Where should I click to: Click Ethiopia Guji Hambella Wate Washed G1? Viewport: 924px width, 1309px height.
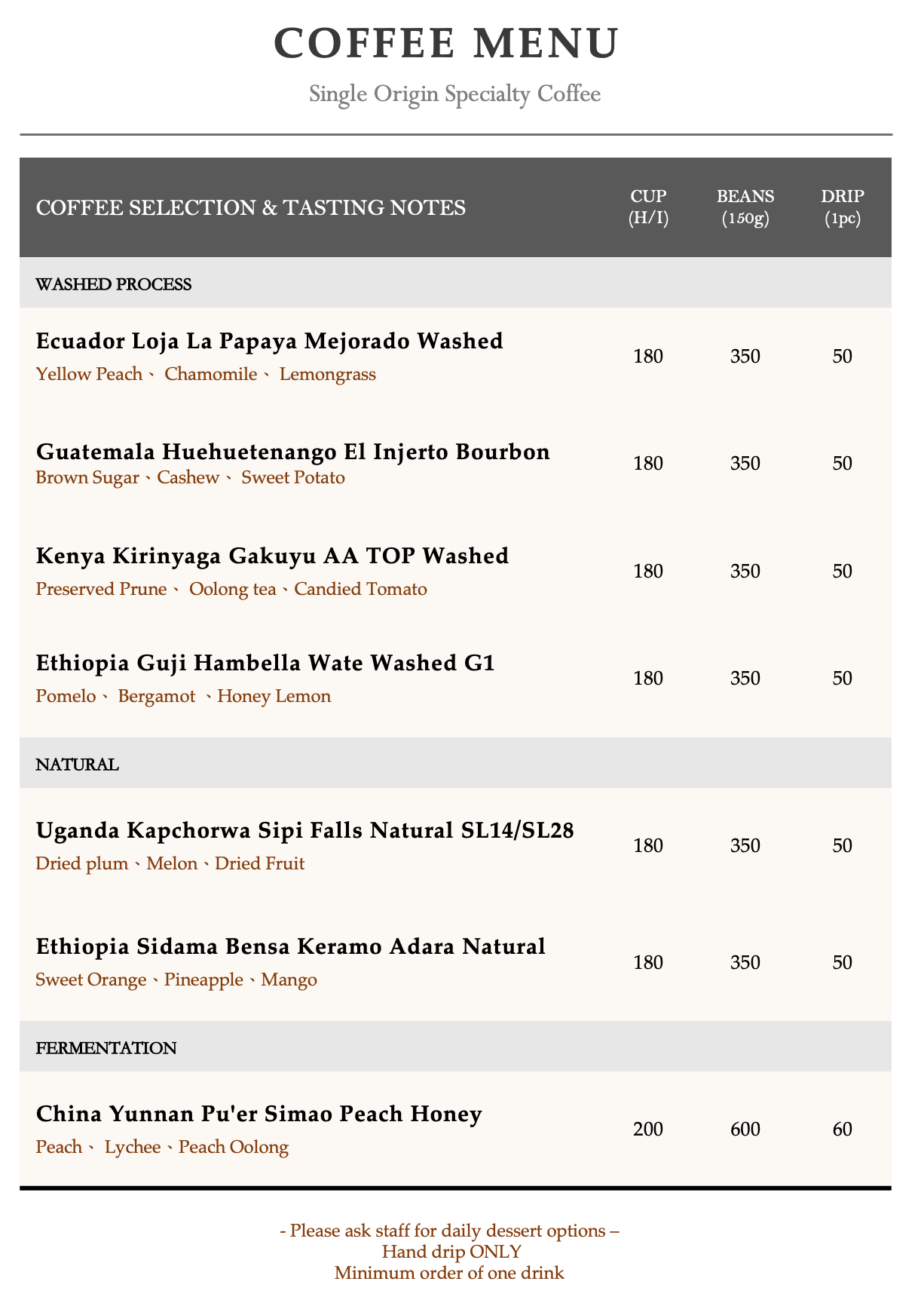[x=265, y=664]
